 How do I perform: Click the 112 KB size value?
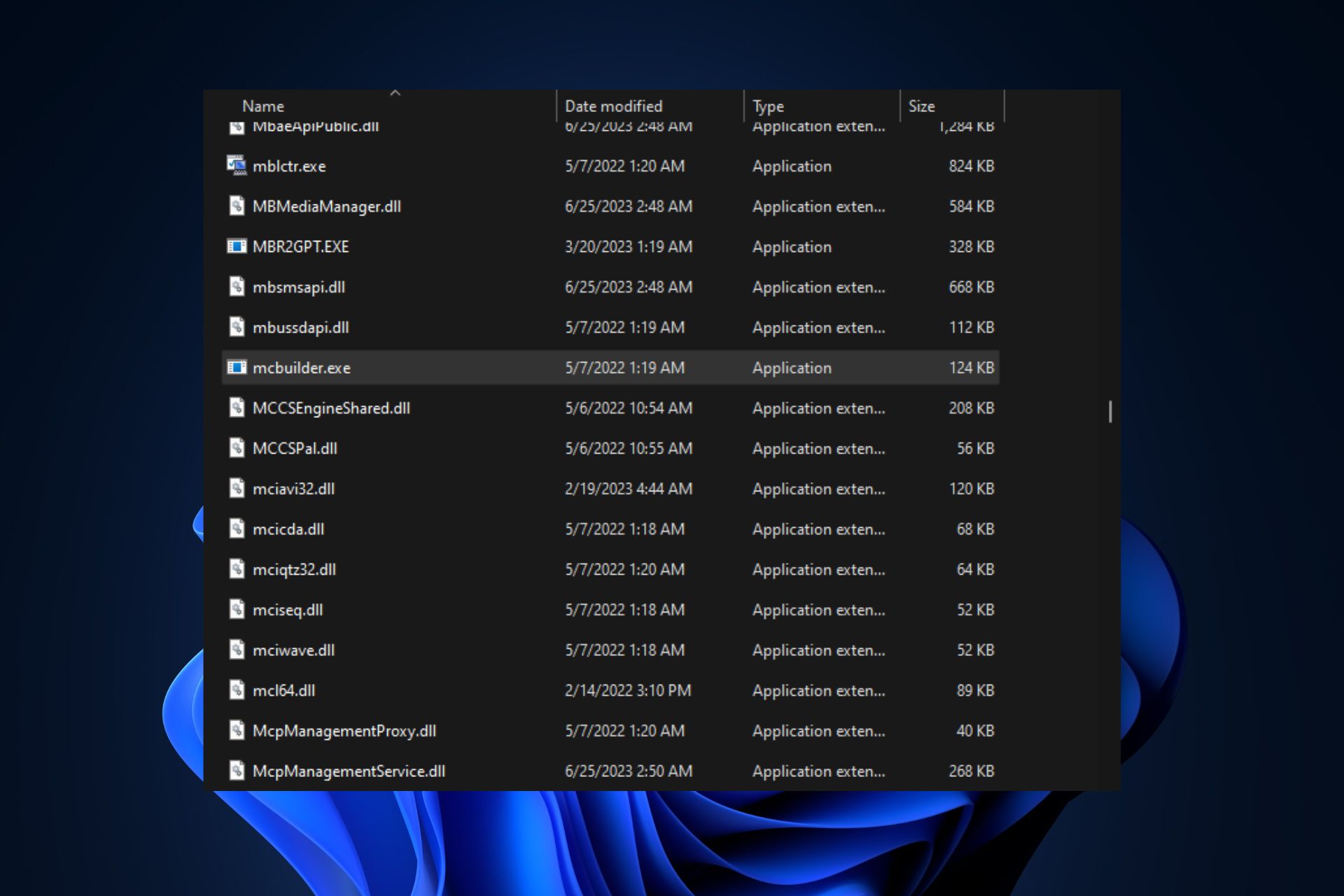[x=971, y=328]
